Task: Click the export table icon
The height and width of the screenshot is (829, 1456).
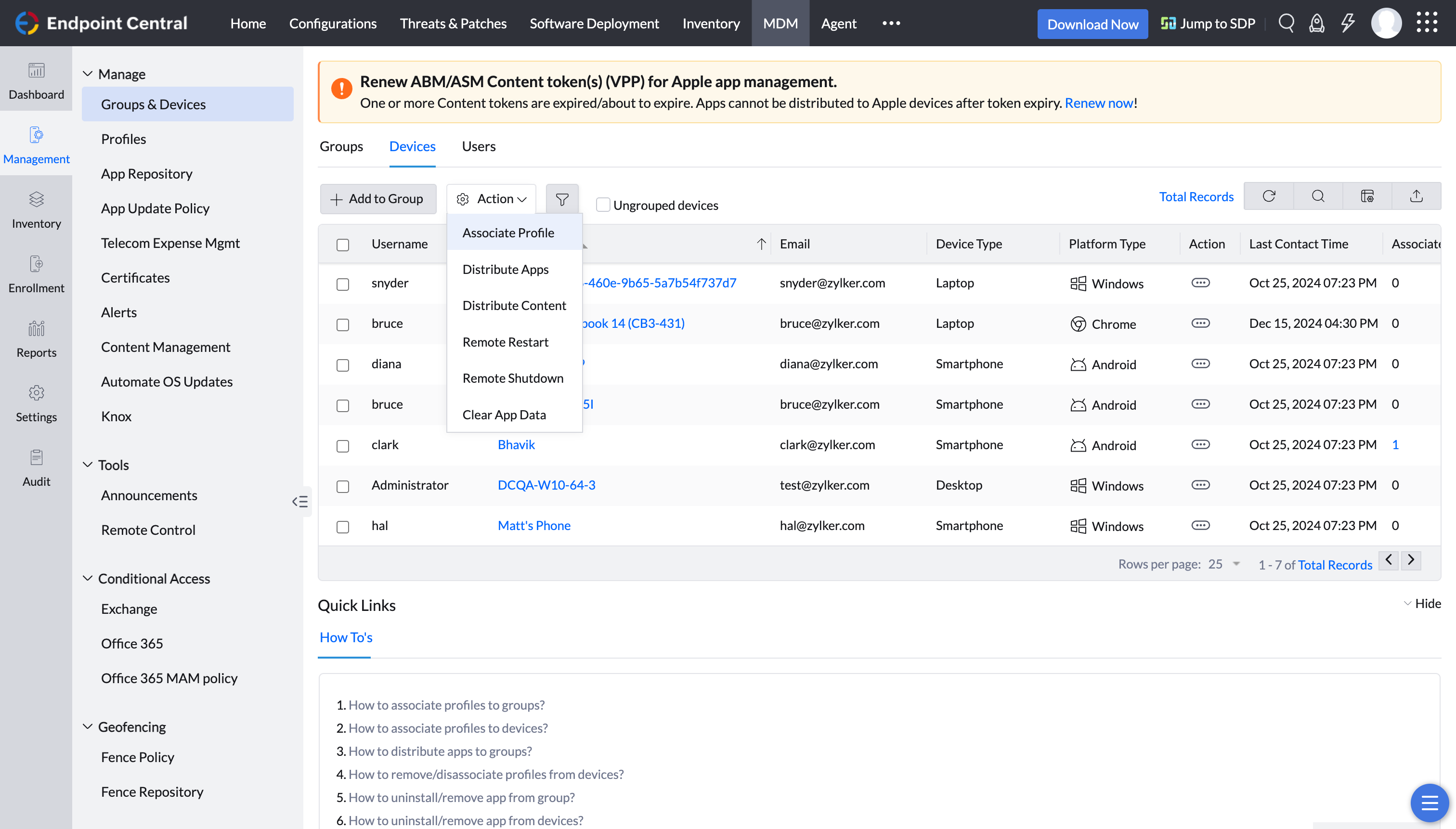Action: point(1416,196)
